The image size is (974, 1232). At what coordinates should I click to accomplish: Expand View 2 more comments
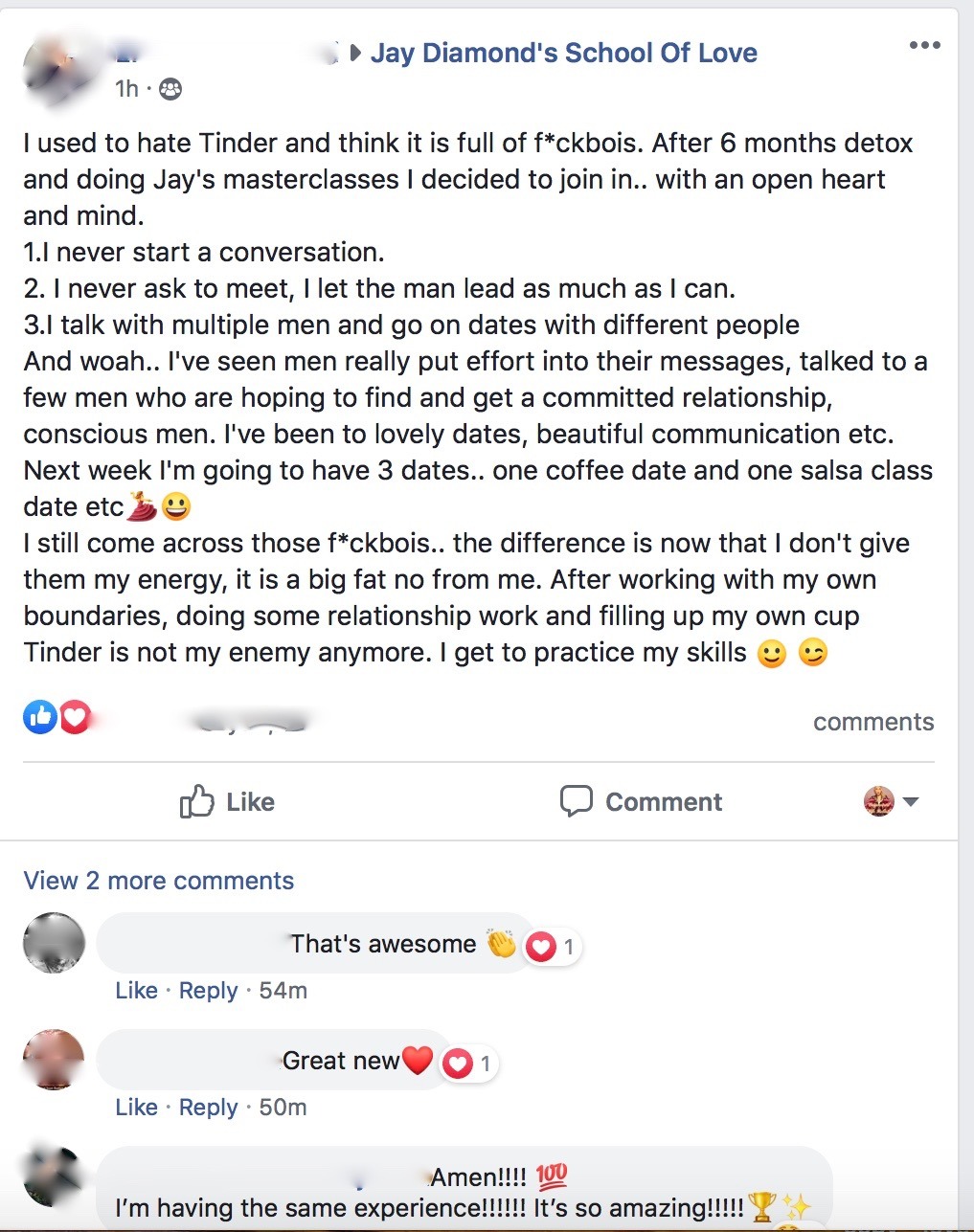158,881
